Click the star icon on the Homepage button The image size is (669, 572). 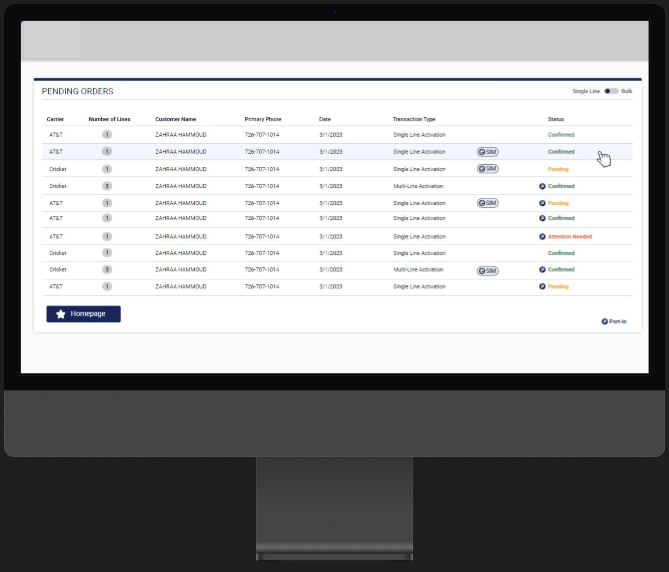[x=61, y=314]
